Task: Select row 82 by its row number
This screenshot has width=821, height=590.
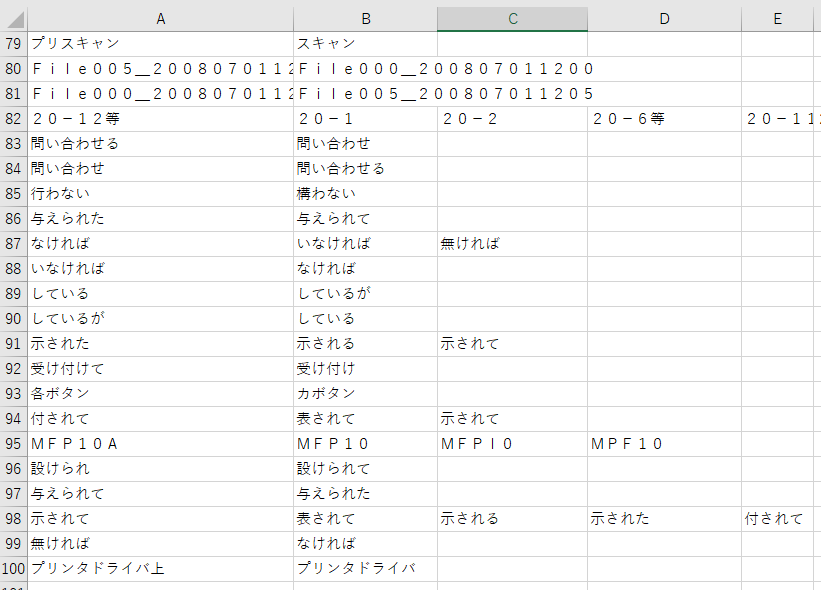Action: click(14, 118)
